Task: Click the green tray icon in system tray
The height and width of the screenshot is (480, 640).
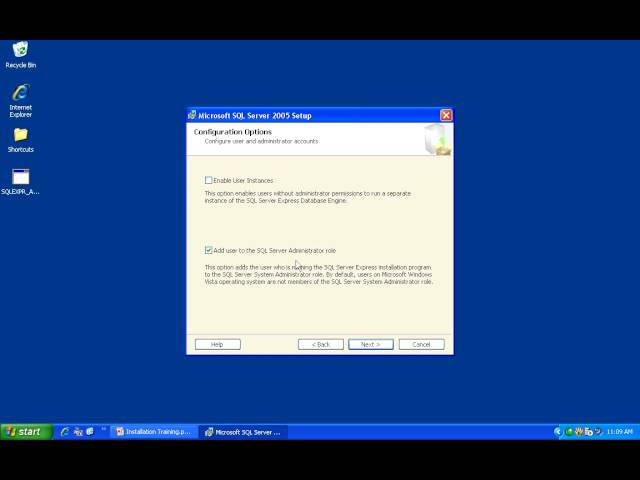Action: (x=569, y=431)
